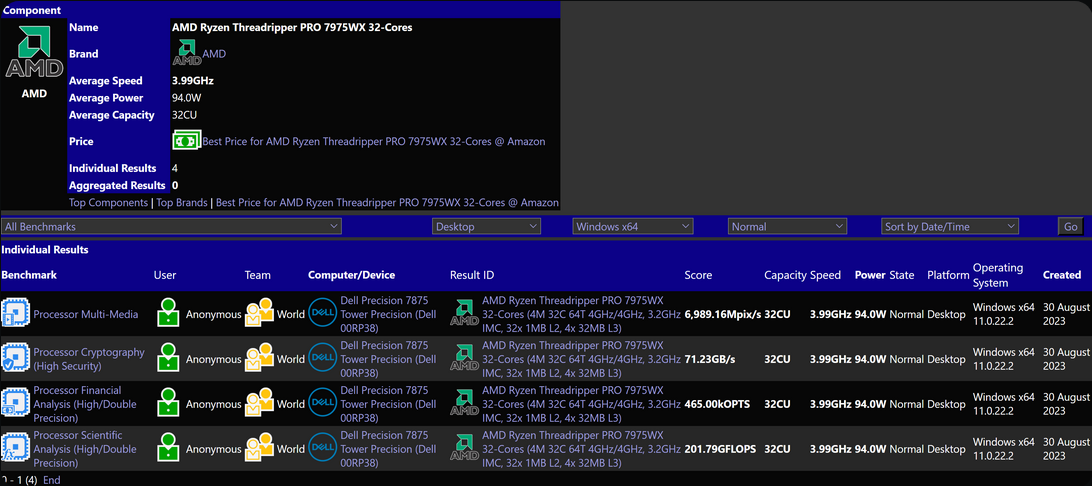
Task: Open the All Benchmarks dropdown
Action: click(171, 226)
